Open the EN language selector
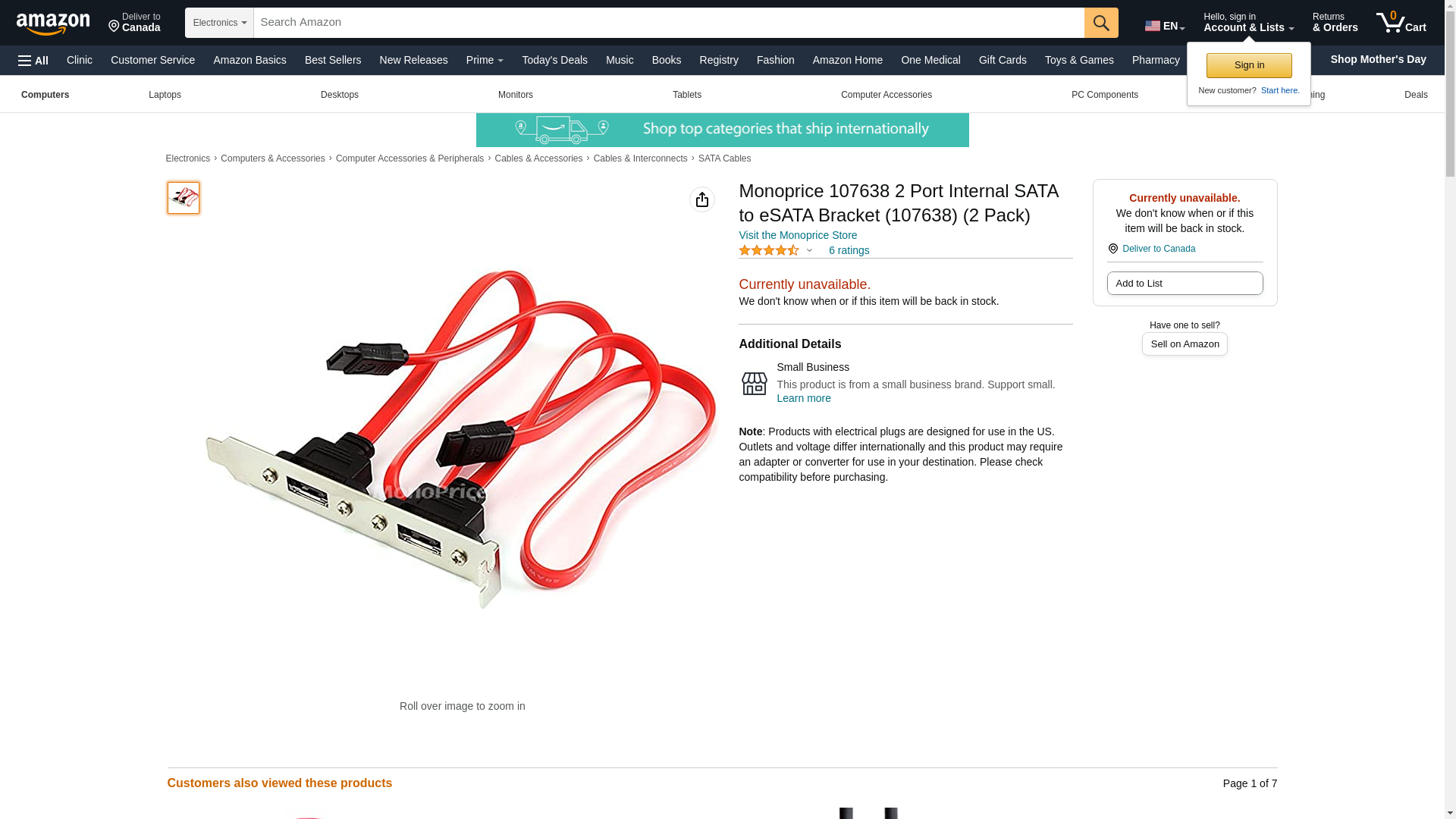Viewport: 1456px width, 819px height. click(x=1164, y=26)
